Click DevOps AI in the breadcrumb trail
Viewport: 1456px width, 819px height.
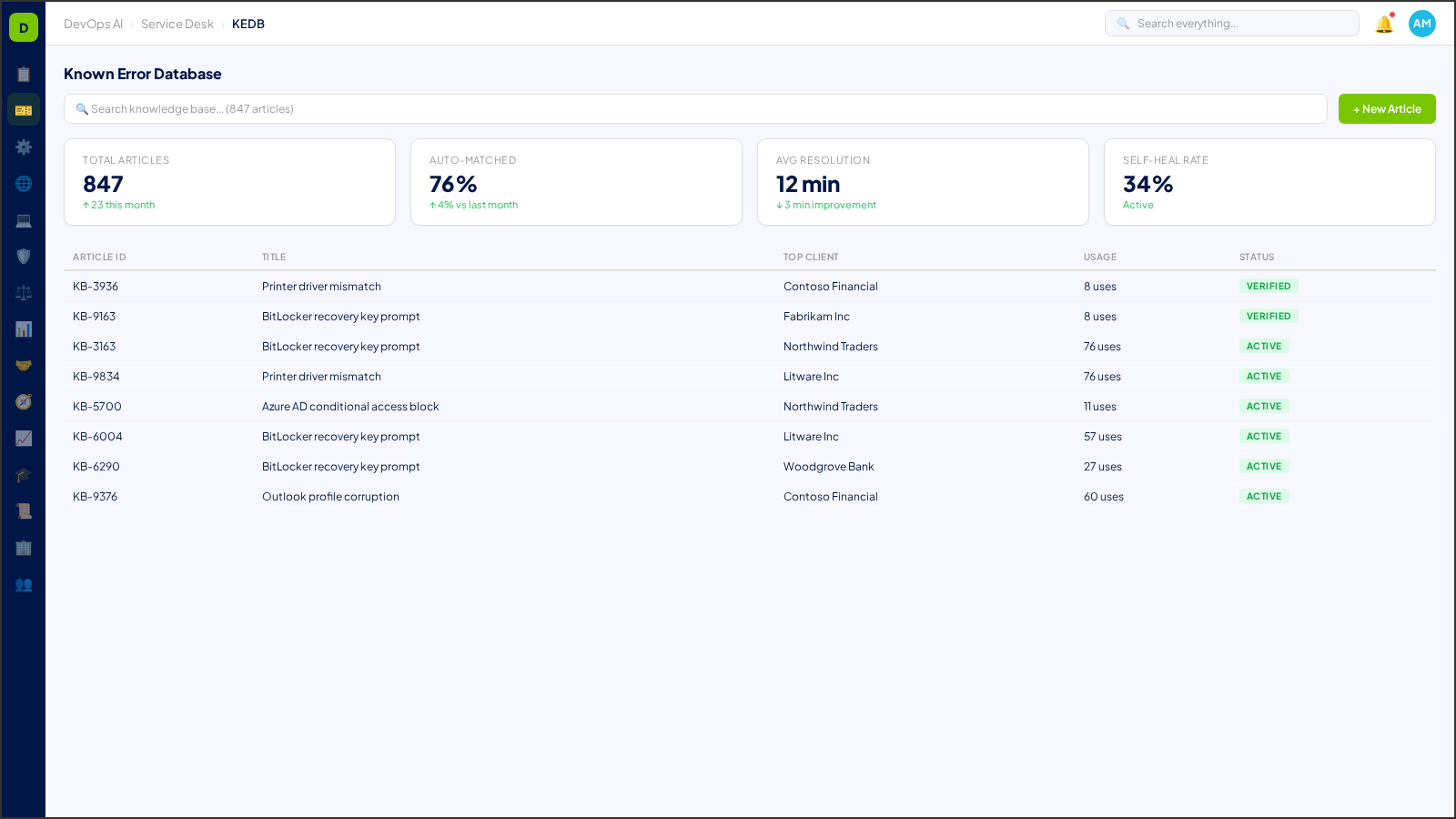92,24
